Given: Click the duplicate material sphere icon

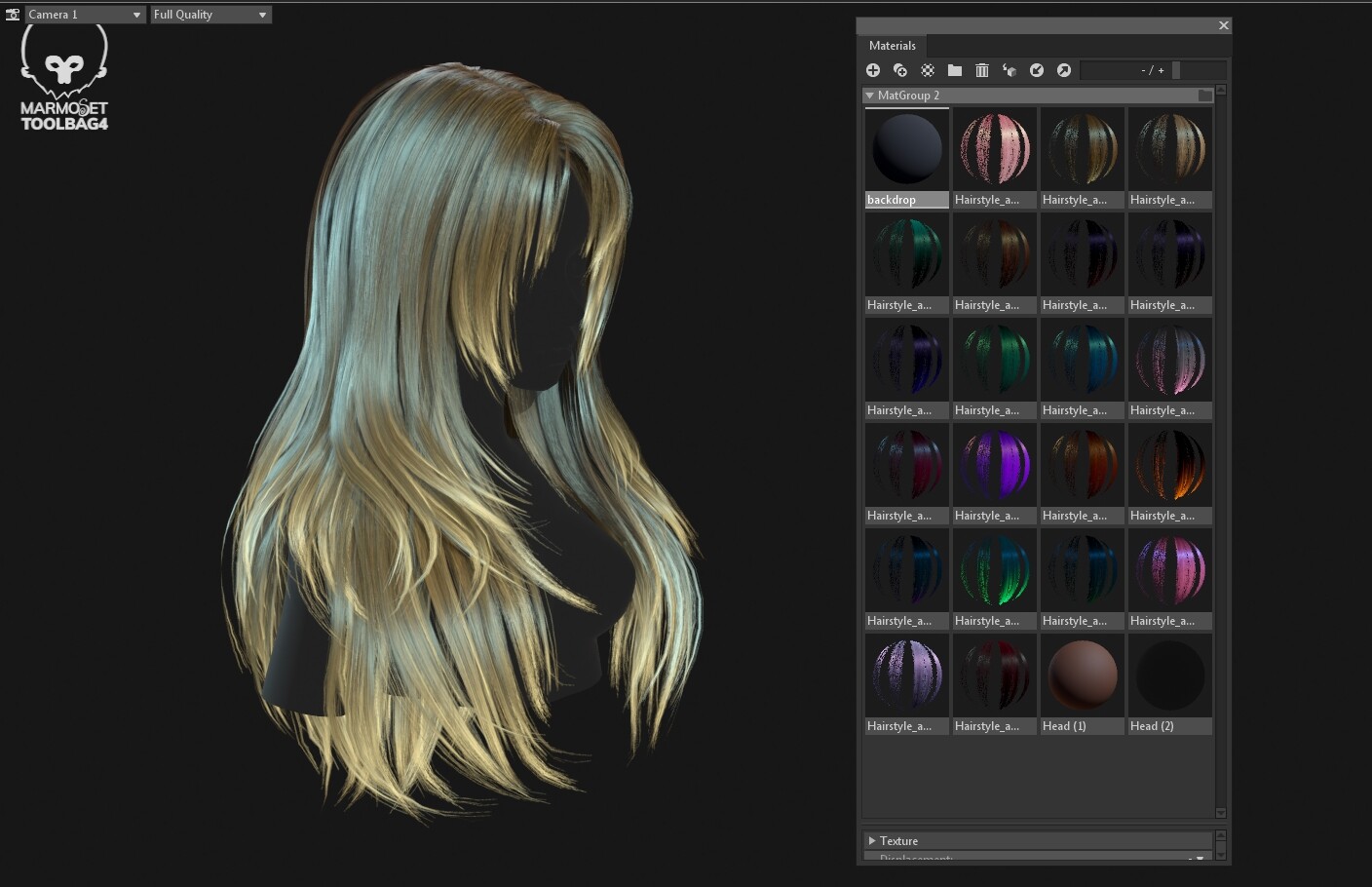Looking at the screenshot, I should click(900, 70).
